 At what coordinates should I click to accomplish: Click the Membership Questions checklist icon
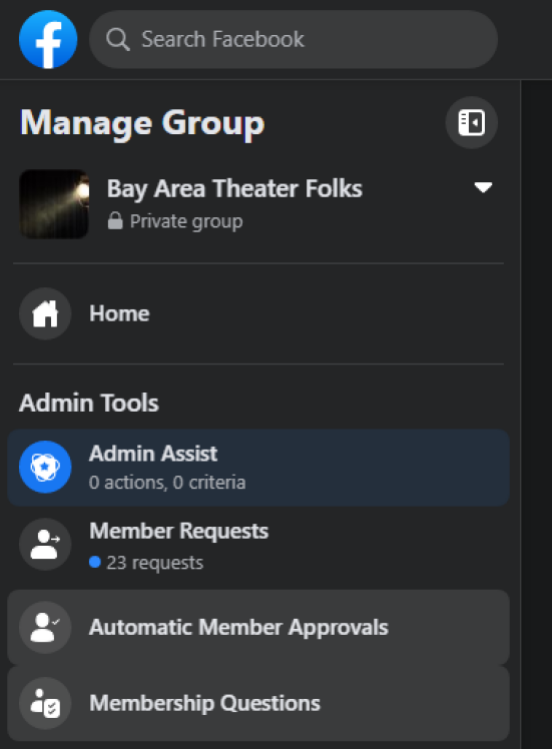tap(45, 703)
